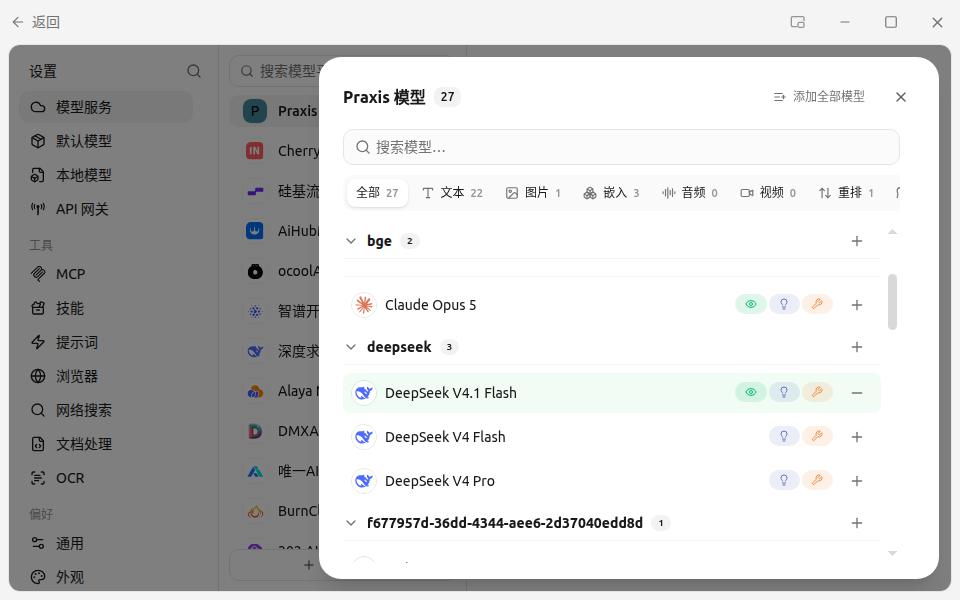Open 通用 preferences page
The image size is (960, 600).
(x=106, y=543)
